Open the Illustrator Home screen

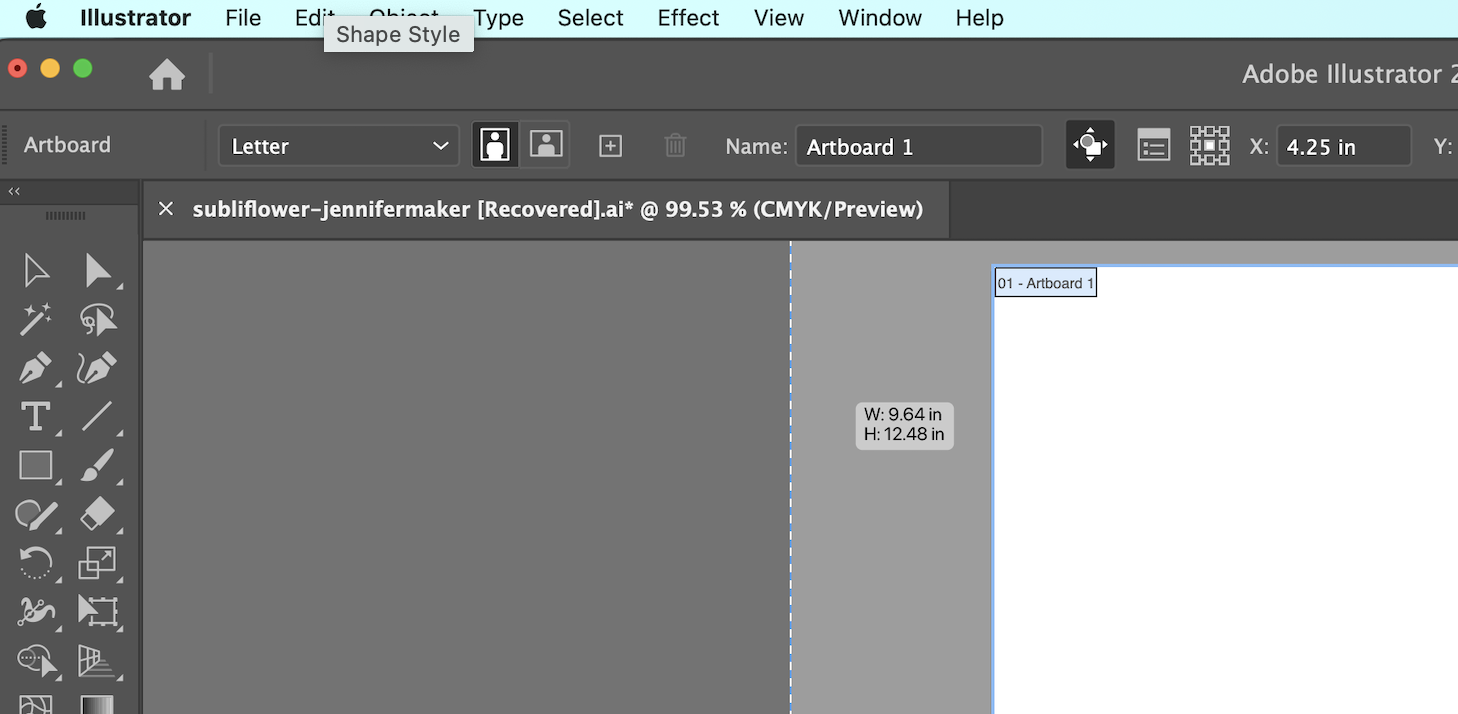click(x=166, y=74)
